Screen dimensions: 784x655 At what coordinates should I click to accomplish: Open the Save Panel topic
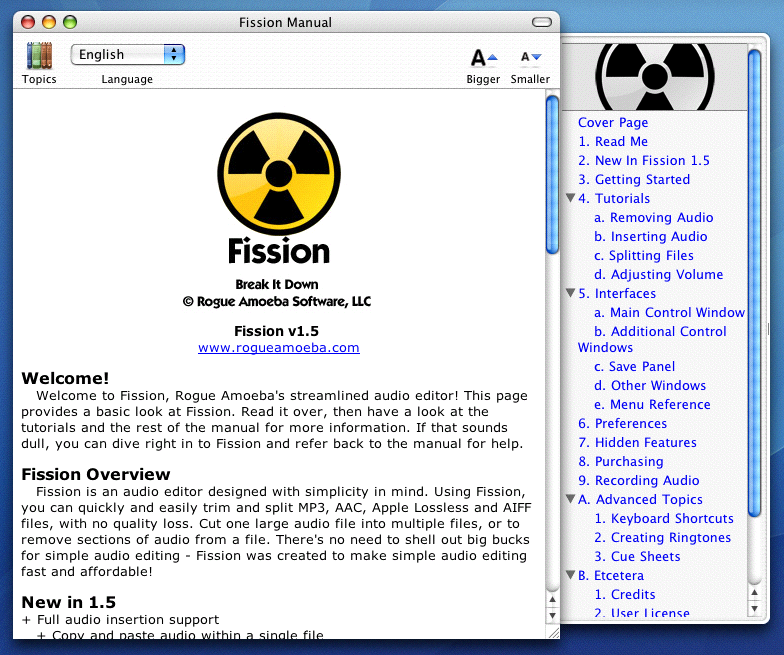click(x=634, y=366)
